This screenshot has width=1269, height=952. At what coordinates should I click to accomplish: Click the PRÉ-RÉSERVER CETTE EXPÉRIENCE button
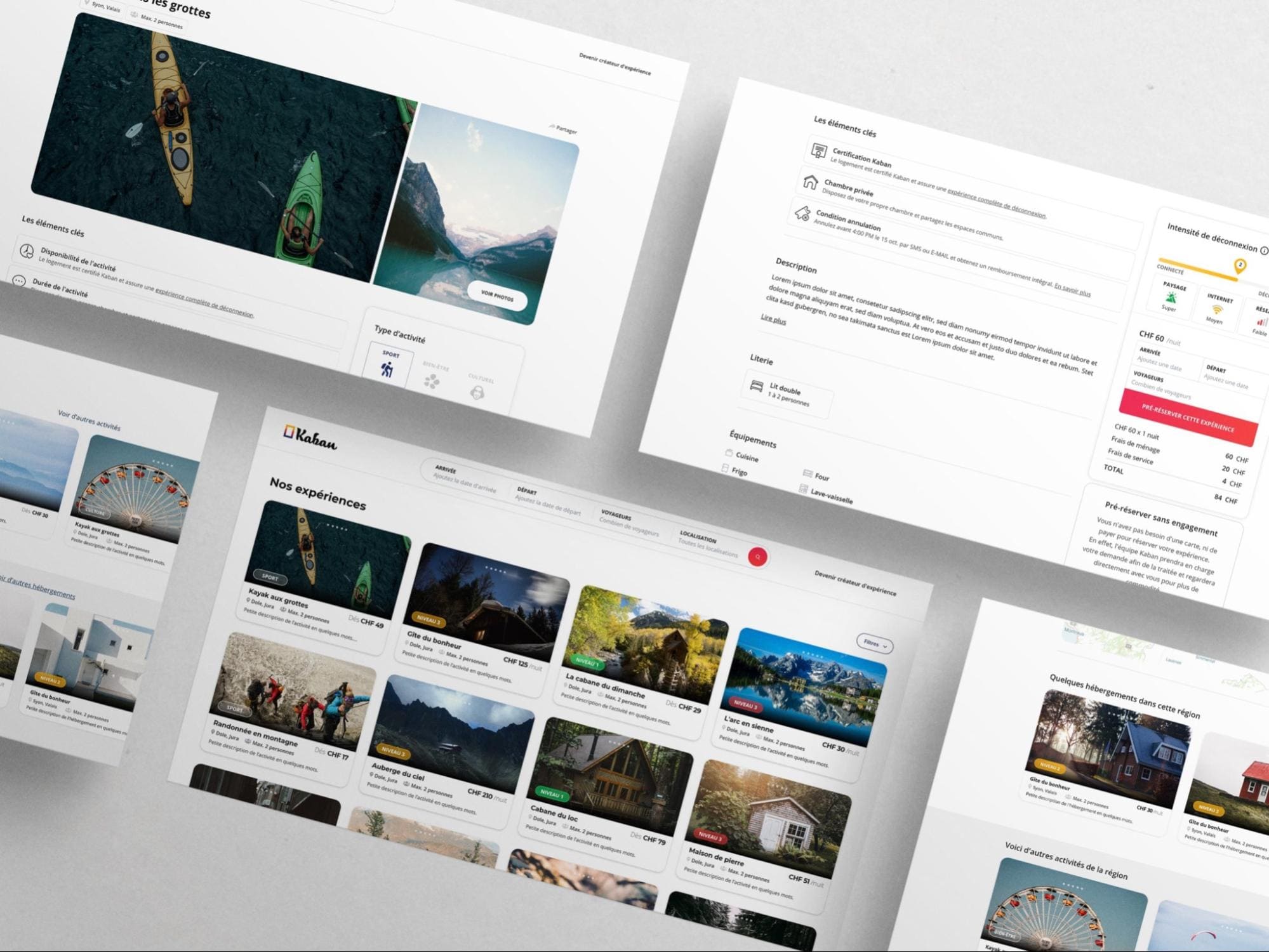coord(1188,418)
